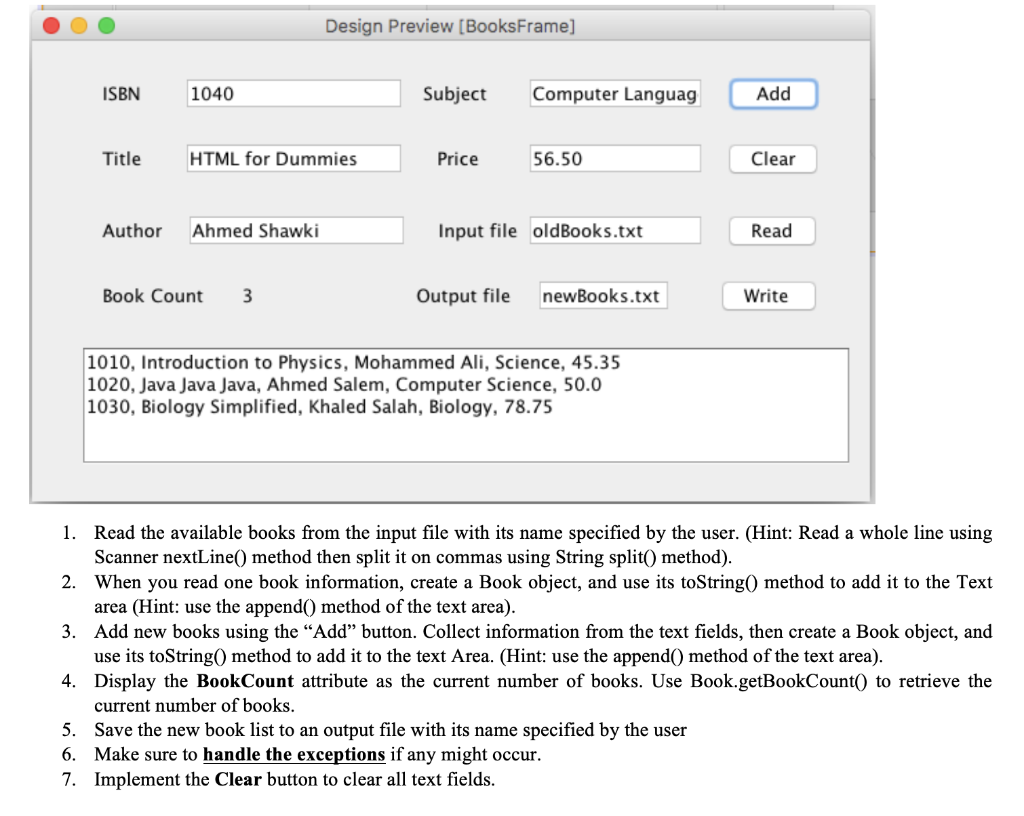Click inside the books list text area

point(465,435)
